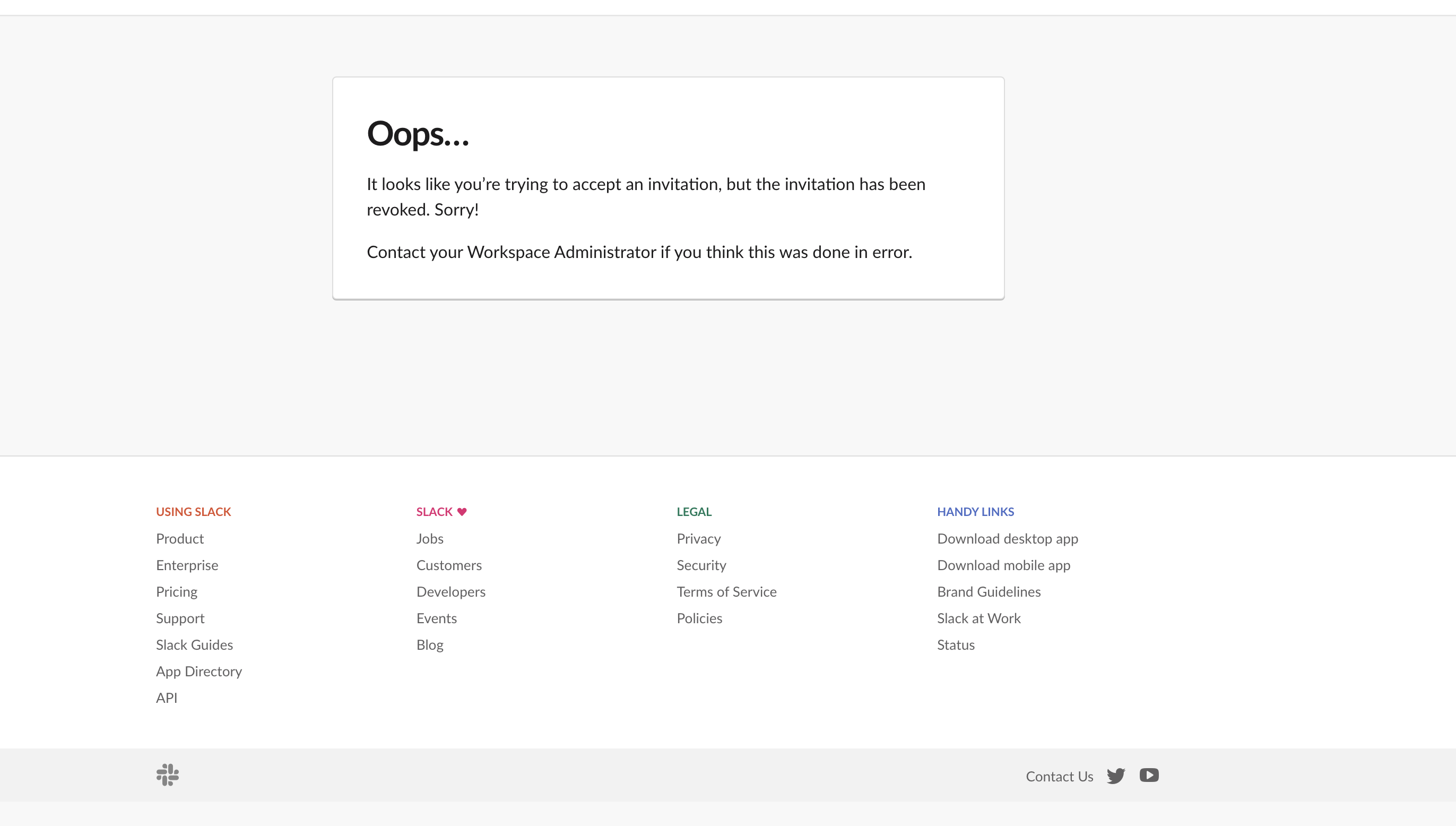Open the Enterprise footer link
This screenshot has width=1456, height=826.
pos(187,565)
